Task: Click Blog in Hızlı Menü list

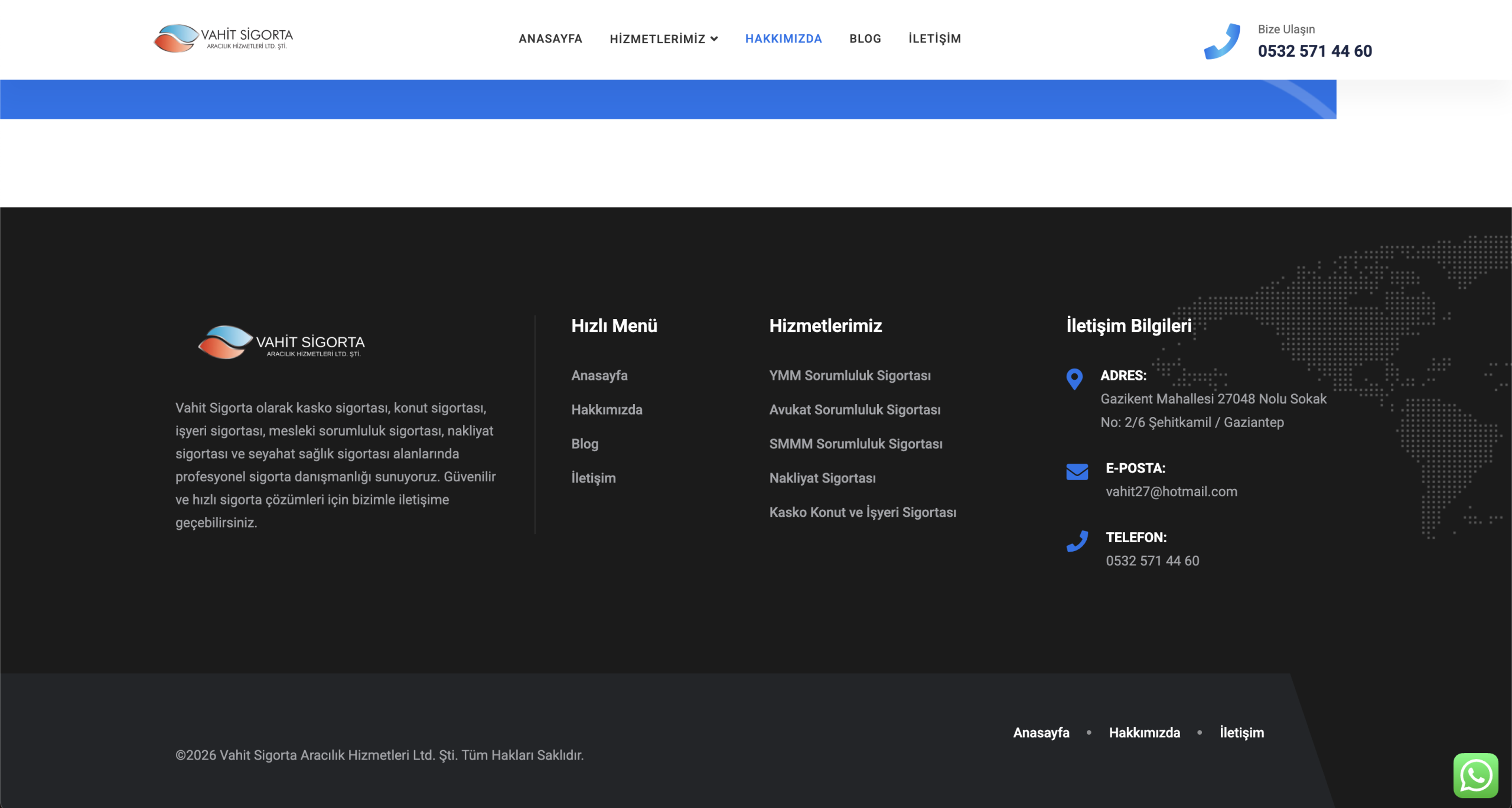Action: 585,444
